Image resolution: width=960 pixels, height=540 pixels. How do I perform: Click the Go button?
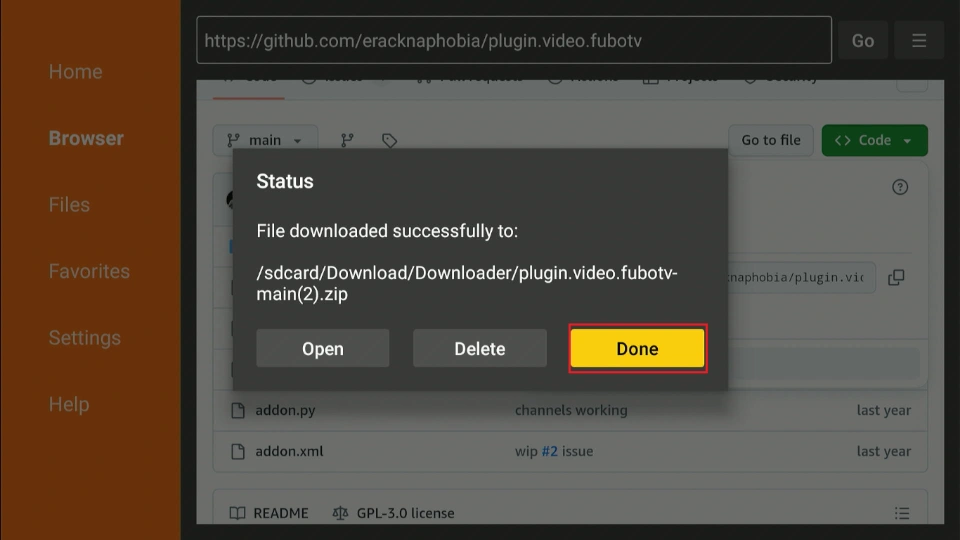point(863,40)
